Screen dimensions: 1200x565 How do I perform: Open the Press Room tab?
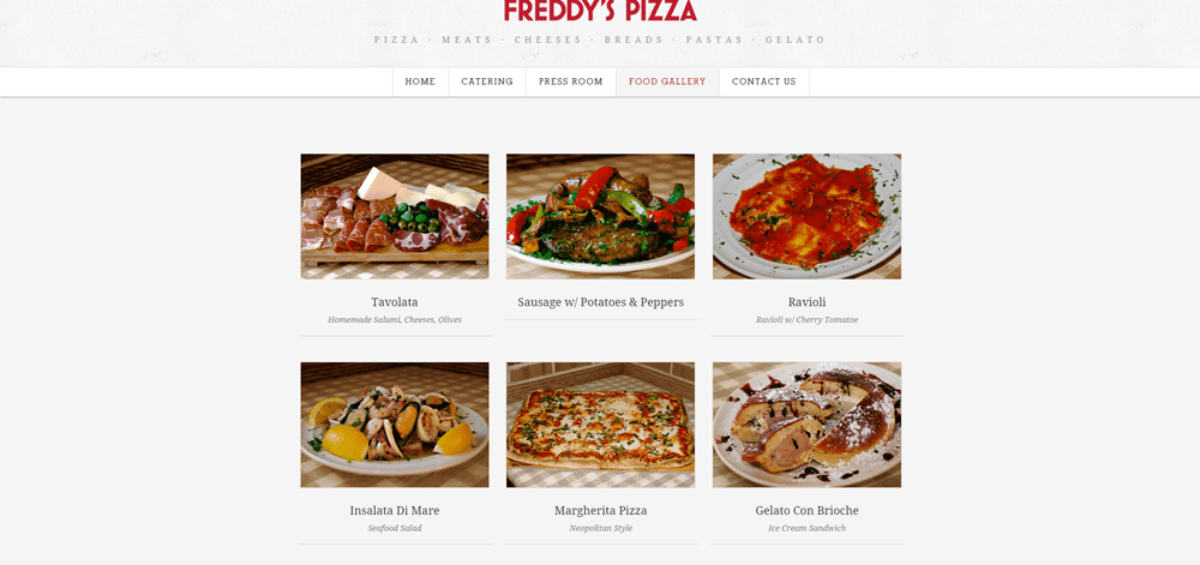(x=571, y=82)
